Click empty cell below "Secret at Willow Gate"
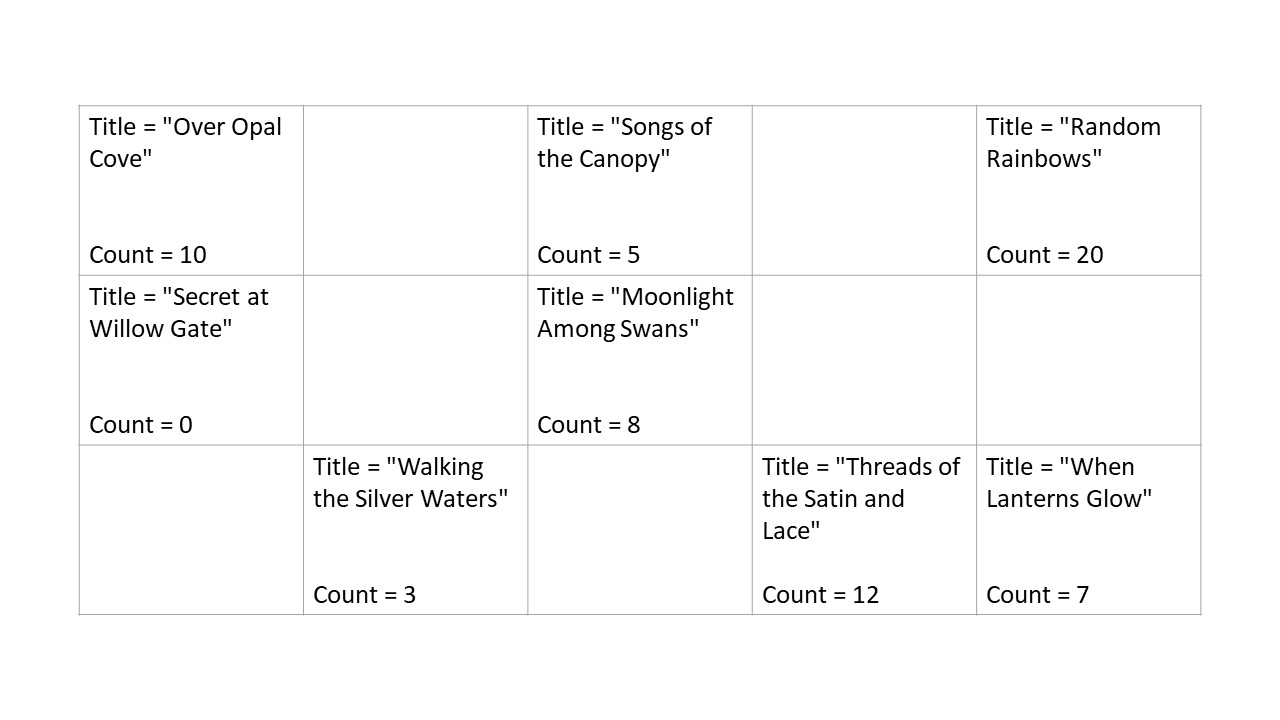The height and width of the screenshot is (720, 1280). pos(191,530)
